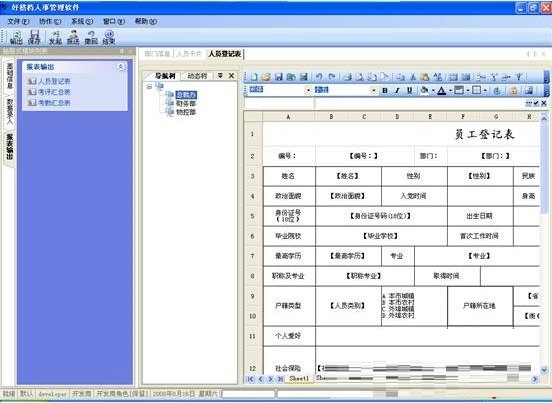Image resolution: width=552 pixels, height=403 pixels.
Task: Select the highlighted first department tree node
Action: 186,95
